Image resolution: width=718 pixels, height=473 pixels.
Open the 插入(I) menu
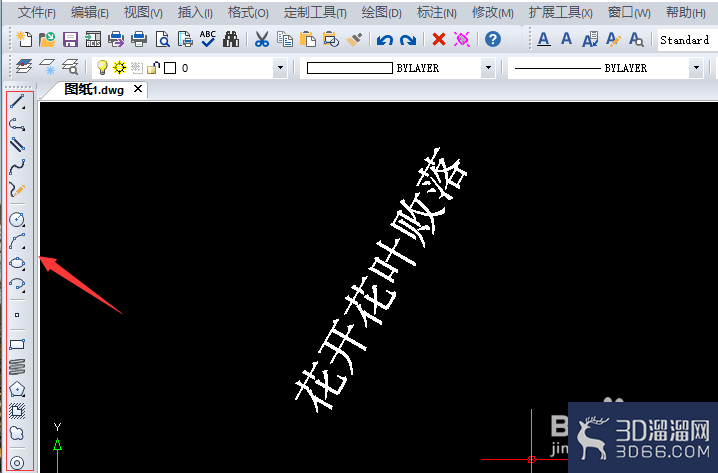195,12
